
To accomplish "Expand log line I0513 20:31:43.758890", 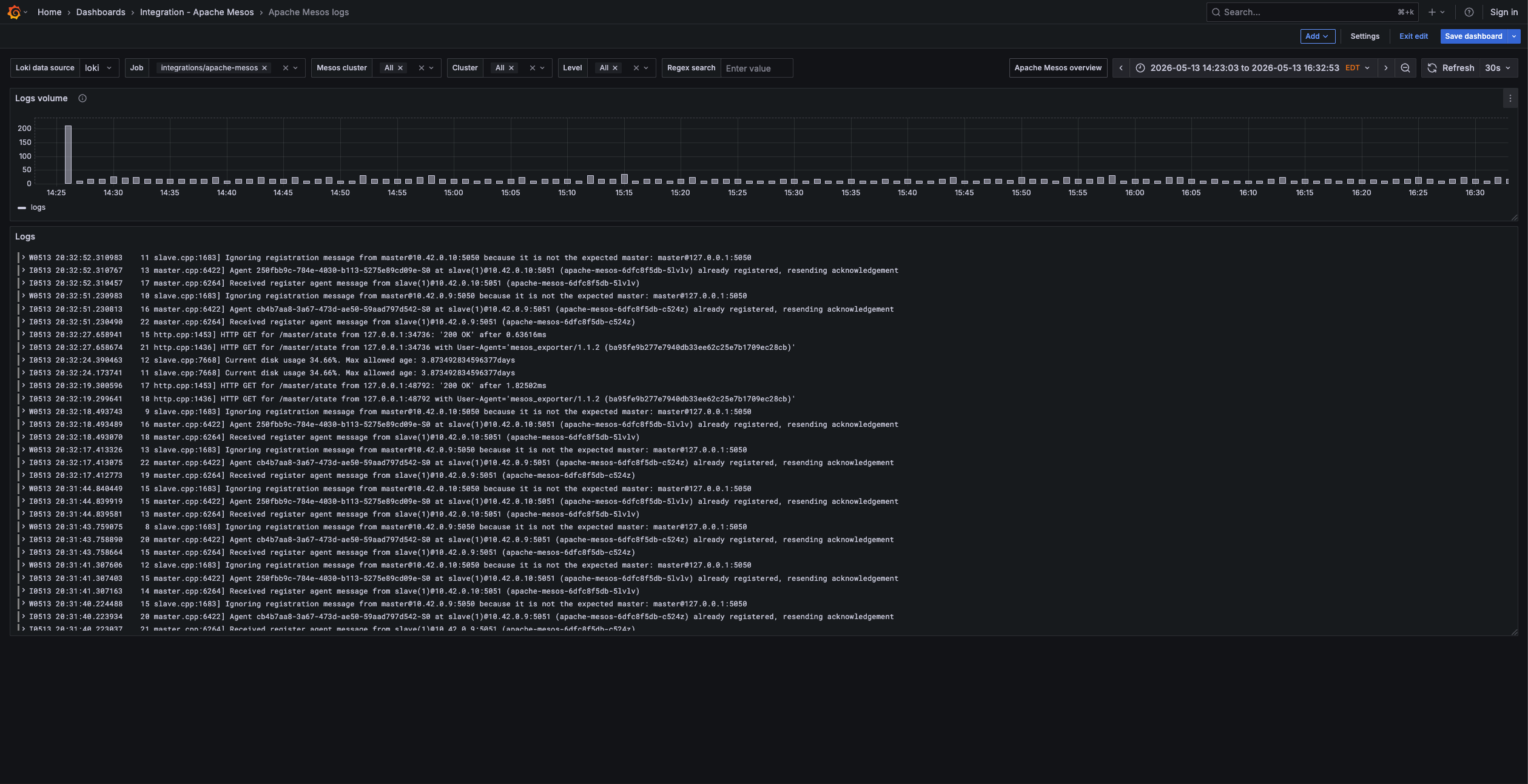I will (23, 540).
